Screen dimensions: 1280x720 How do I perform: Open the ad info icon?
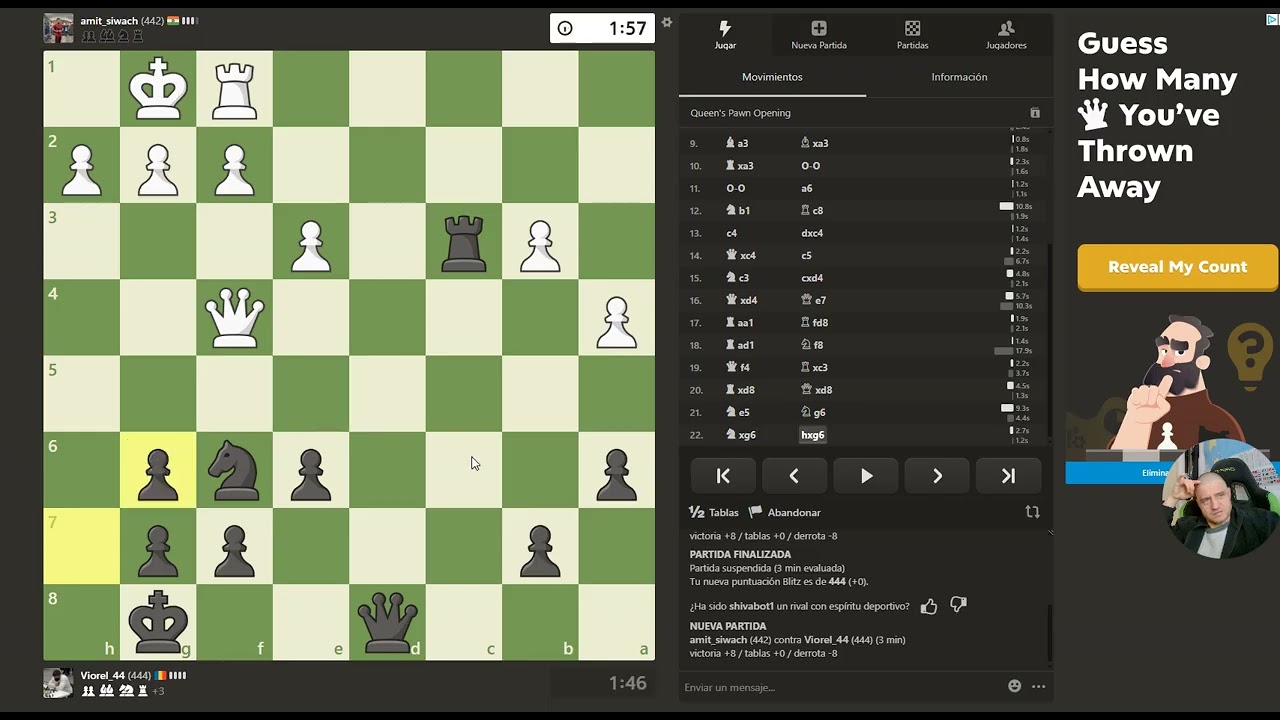pos(1272,18)
